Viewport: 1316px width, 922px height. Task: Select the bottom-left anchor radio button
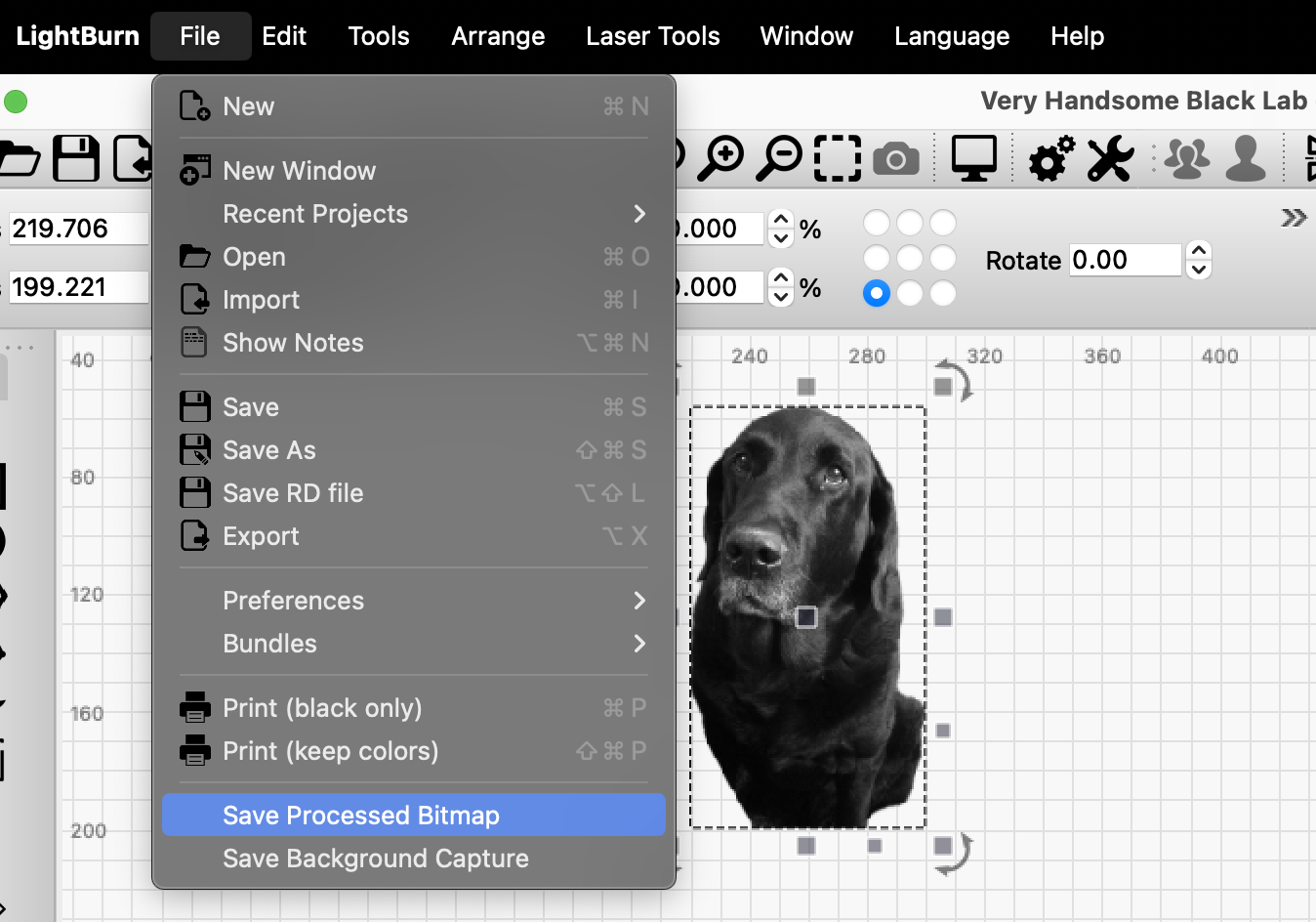[877, 293]
